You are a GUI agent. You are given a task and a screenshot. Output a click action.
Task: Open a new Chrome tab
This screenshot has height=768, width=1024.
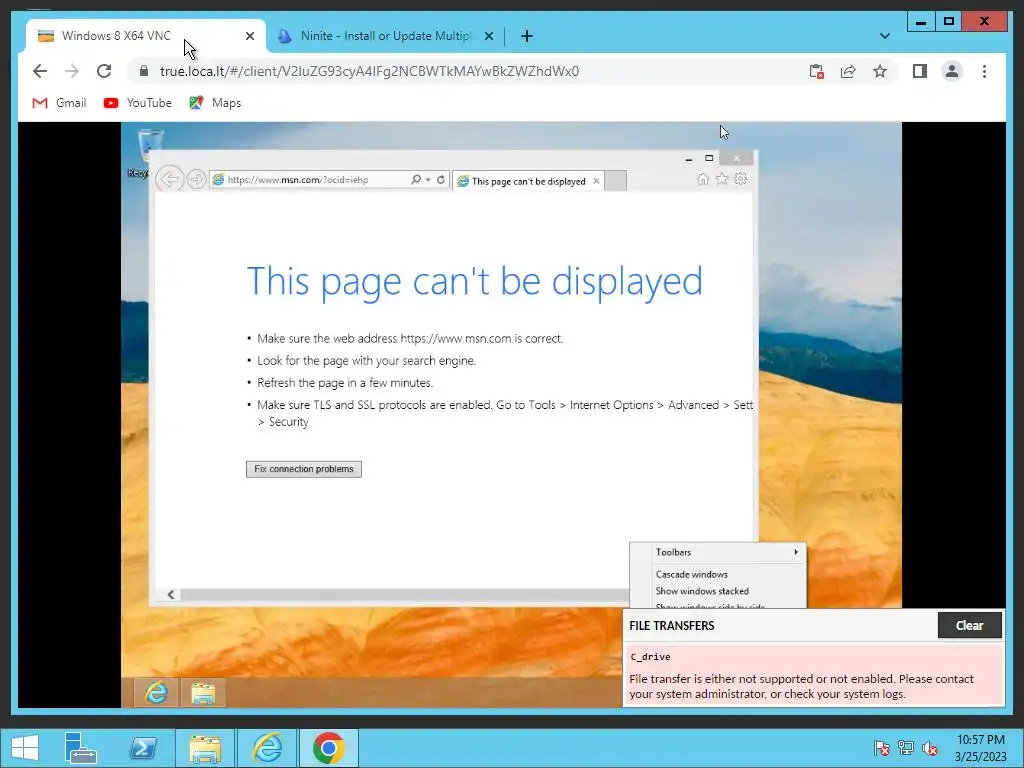526,36
